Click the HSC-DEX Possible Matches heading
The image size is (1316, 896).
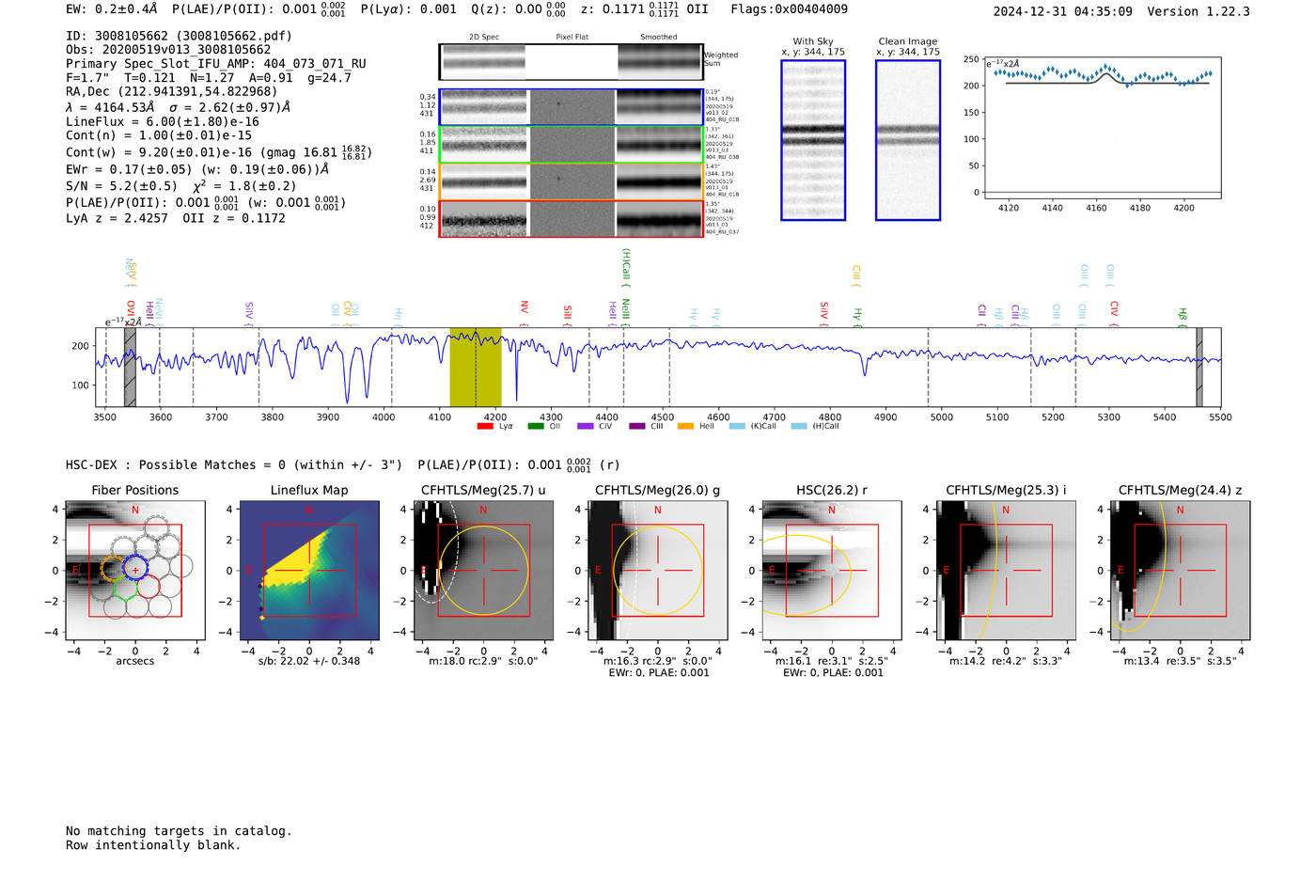234,465
